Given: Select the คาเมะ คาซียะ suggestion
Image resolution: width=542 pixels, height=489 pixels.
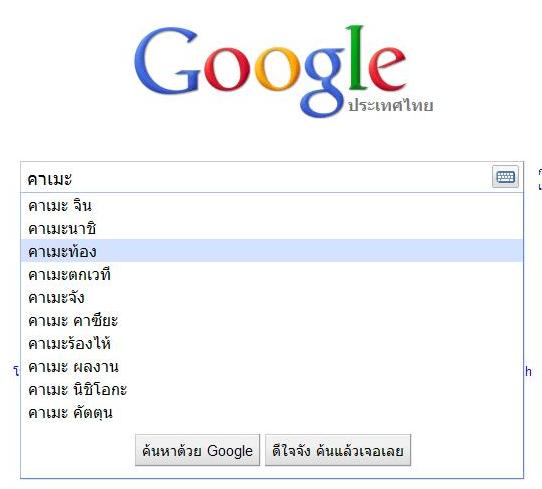Looking at the screenshot, I should point(272,320).
